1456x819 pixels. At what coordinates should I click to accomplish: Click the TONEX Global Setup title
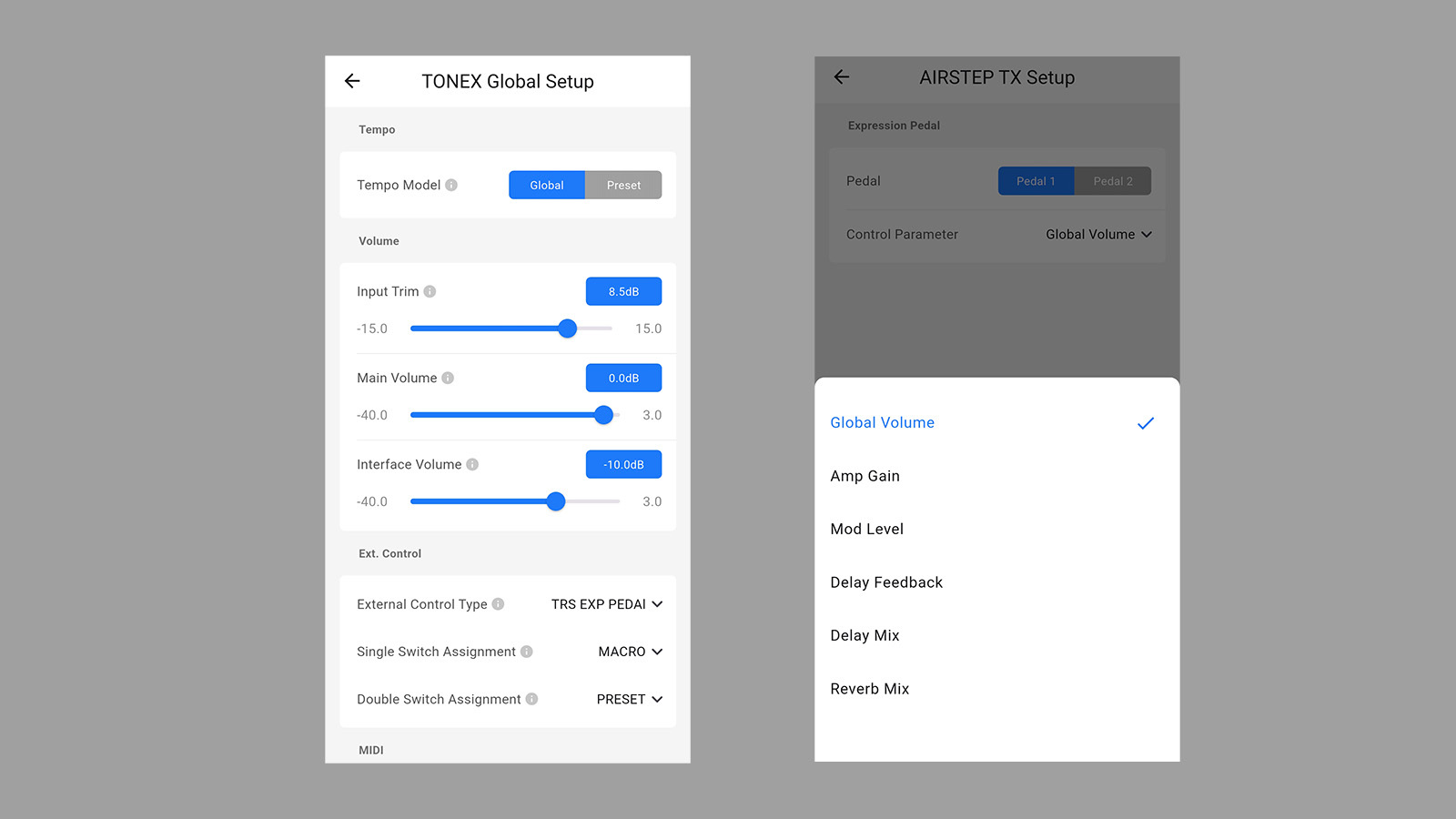508,81
